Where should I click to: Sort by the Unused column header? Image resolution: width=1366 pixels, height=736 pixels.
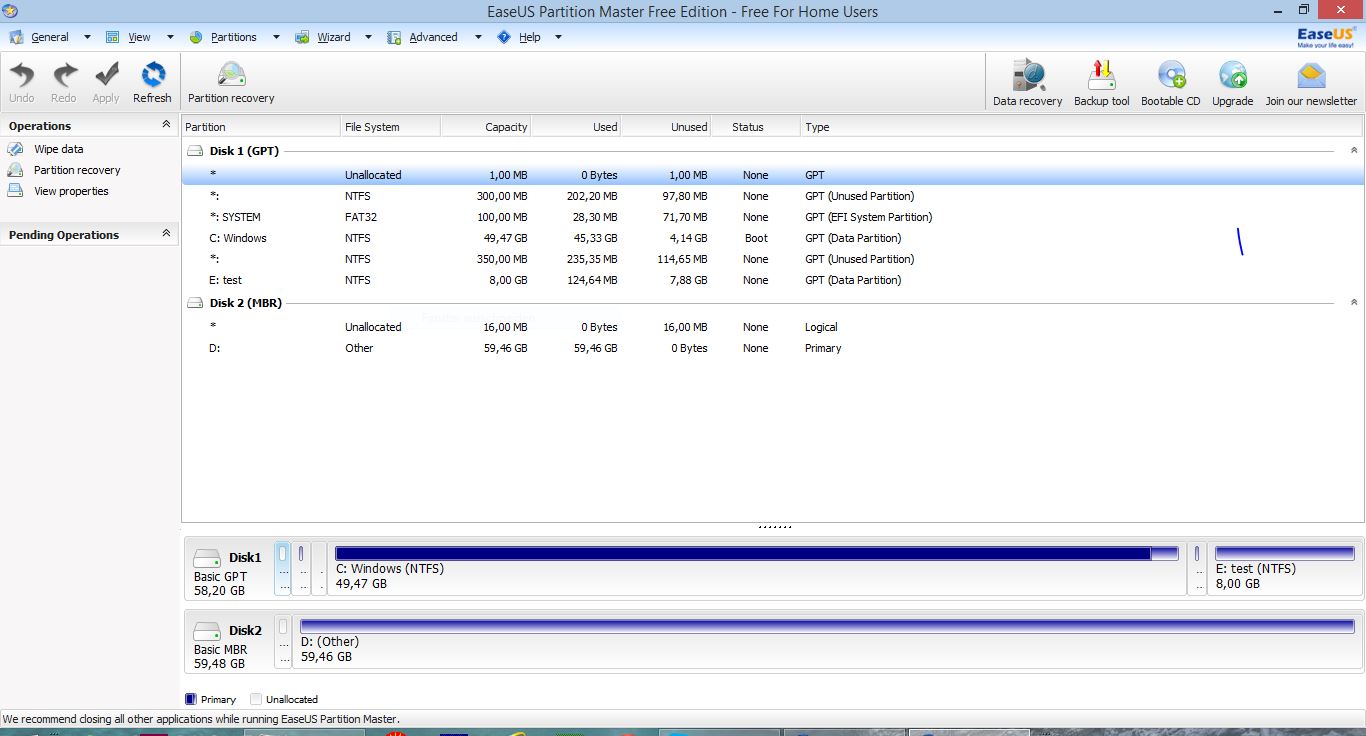click(x=665, y=127)
